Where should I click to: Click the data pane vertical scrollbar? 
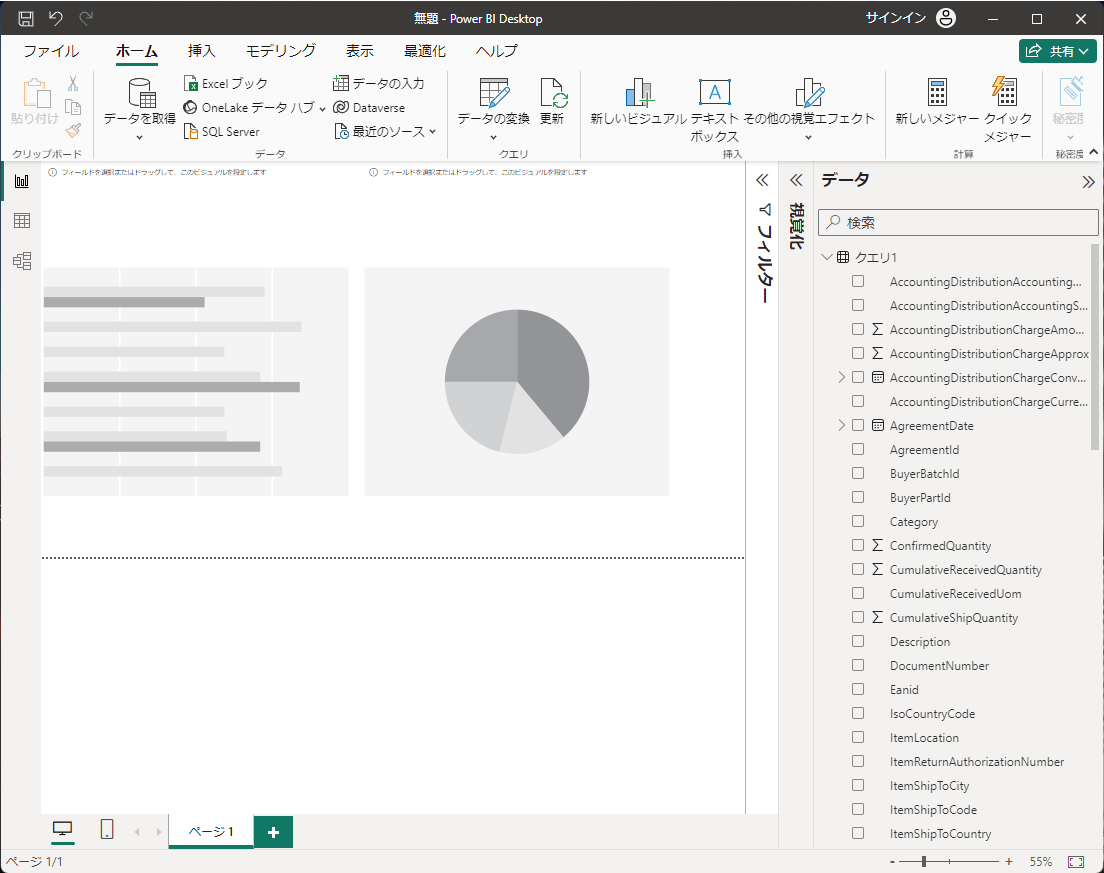[x=1094, y=346]
